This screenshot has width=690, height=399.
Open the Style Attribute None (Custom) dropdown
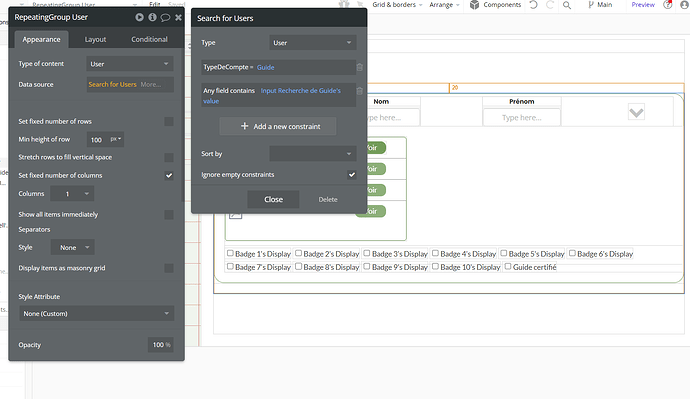click(x=96, y=313)
